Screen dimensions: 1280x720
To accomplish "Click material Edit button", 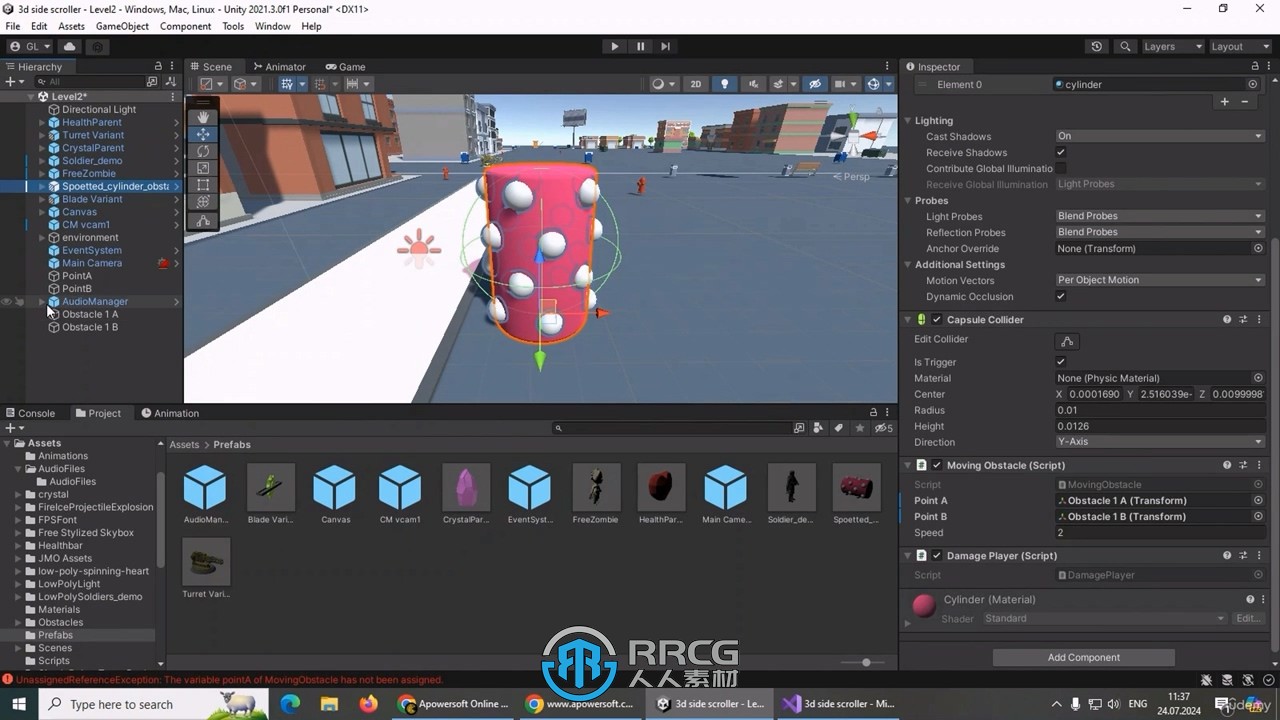I will click(1247, 618).
